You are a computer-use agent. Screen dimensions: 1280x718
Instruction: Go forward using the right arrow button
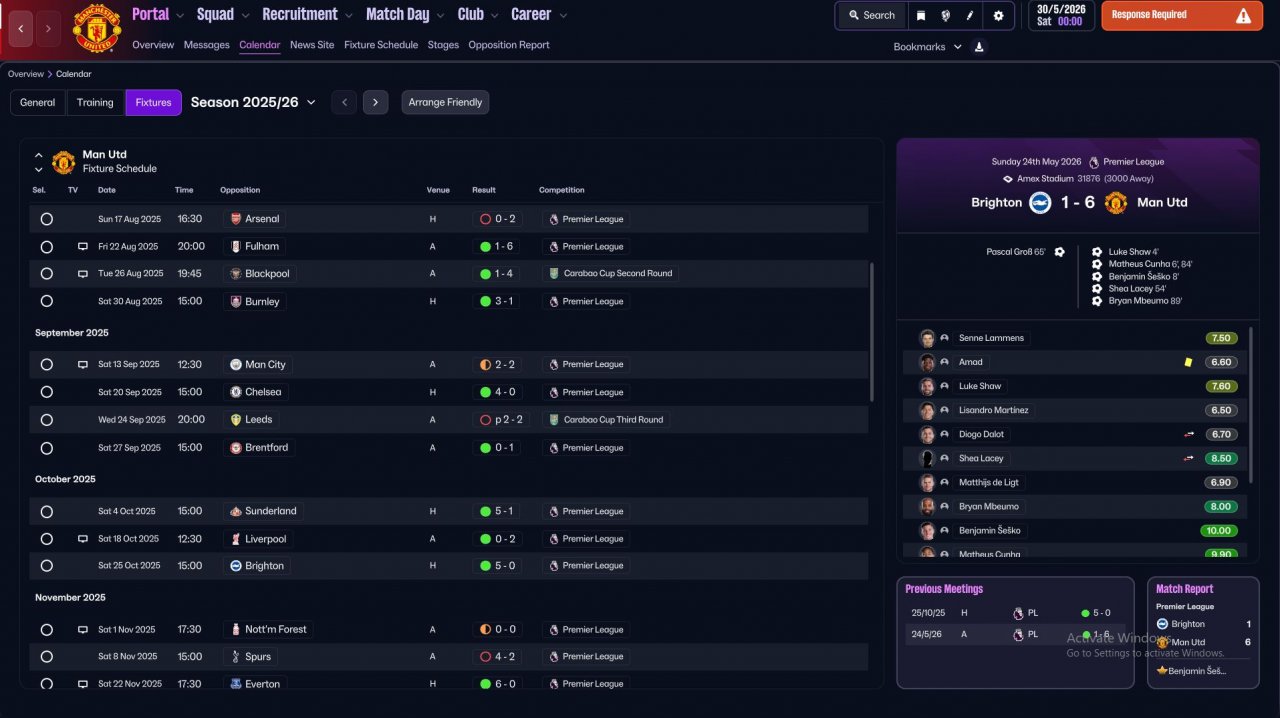coord(49,29)
